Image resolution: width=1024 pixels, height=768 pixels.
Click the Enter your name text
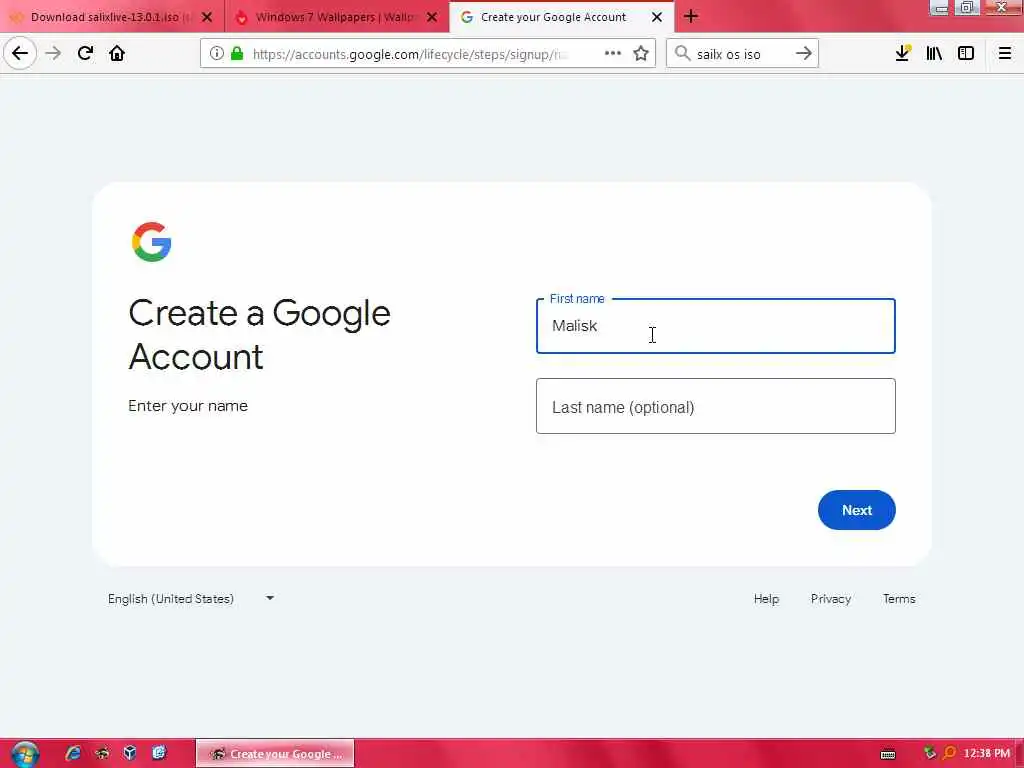pos(188,406)
